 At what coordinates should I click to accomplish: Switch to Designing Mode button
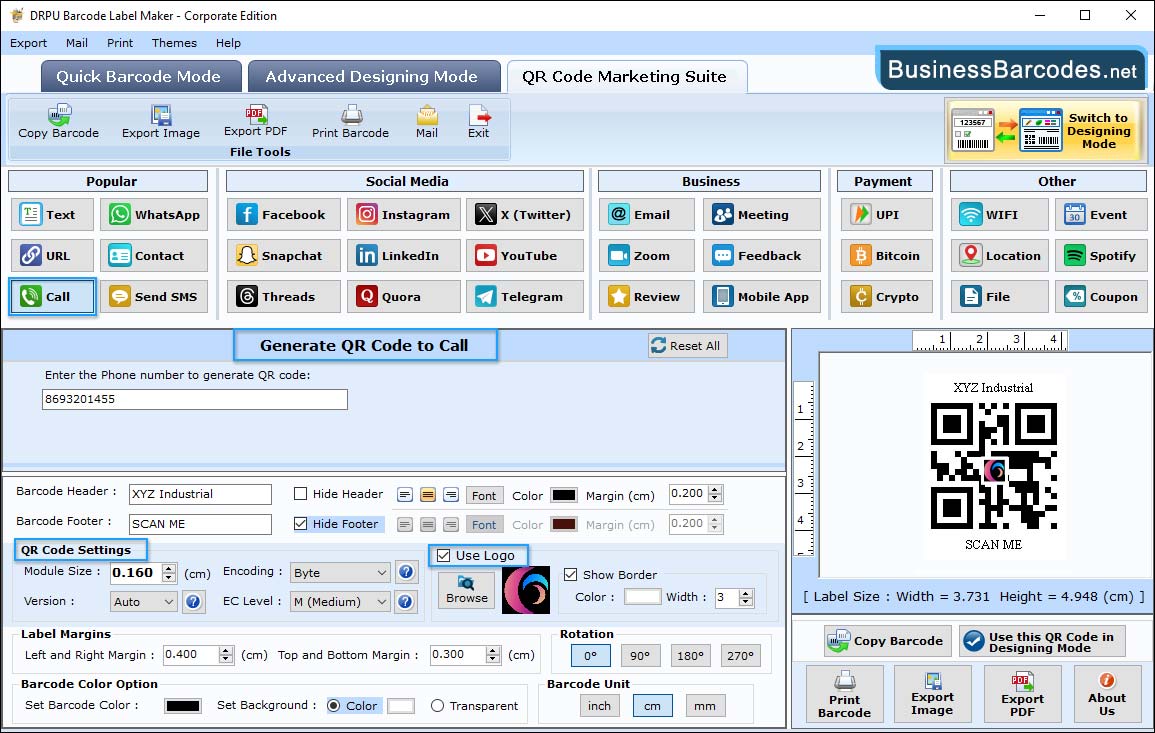click(1046, 131)
